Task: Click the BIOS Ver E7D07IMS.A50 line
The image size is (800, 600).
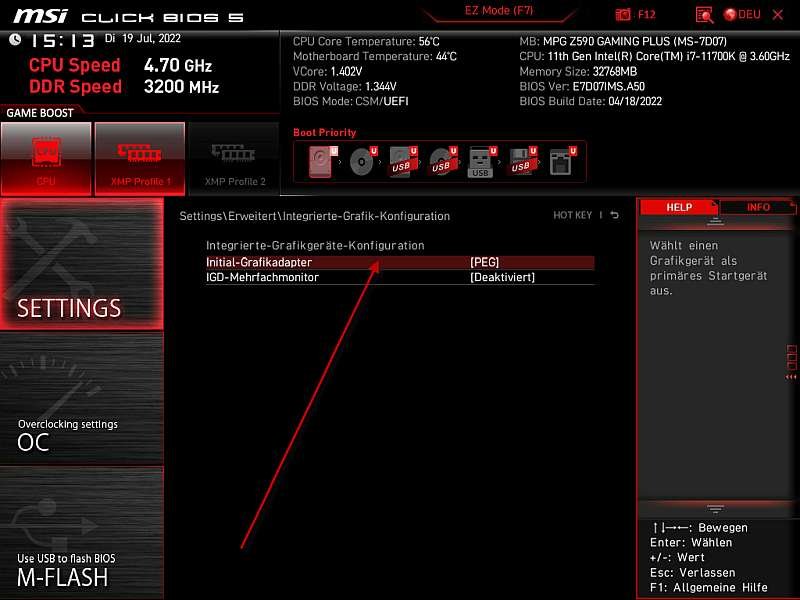Action: pyautogui.click(x=582, y=86)
